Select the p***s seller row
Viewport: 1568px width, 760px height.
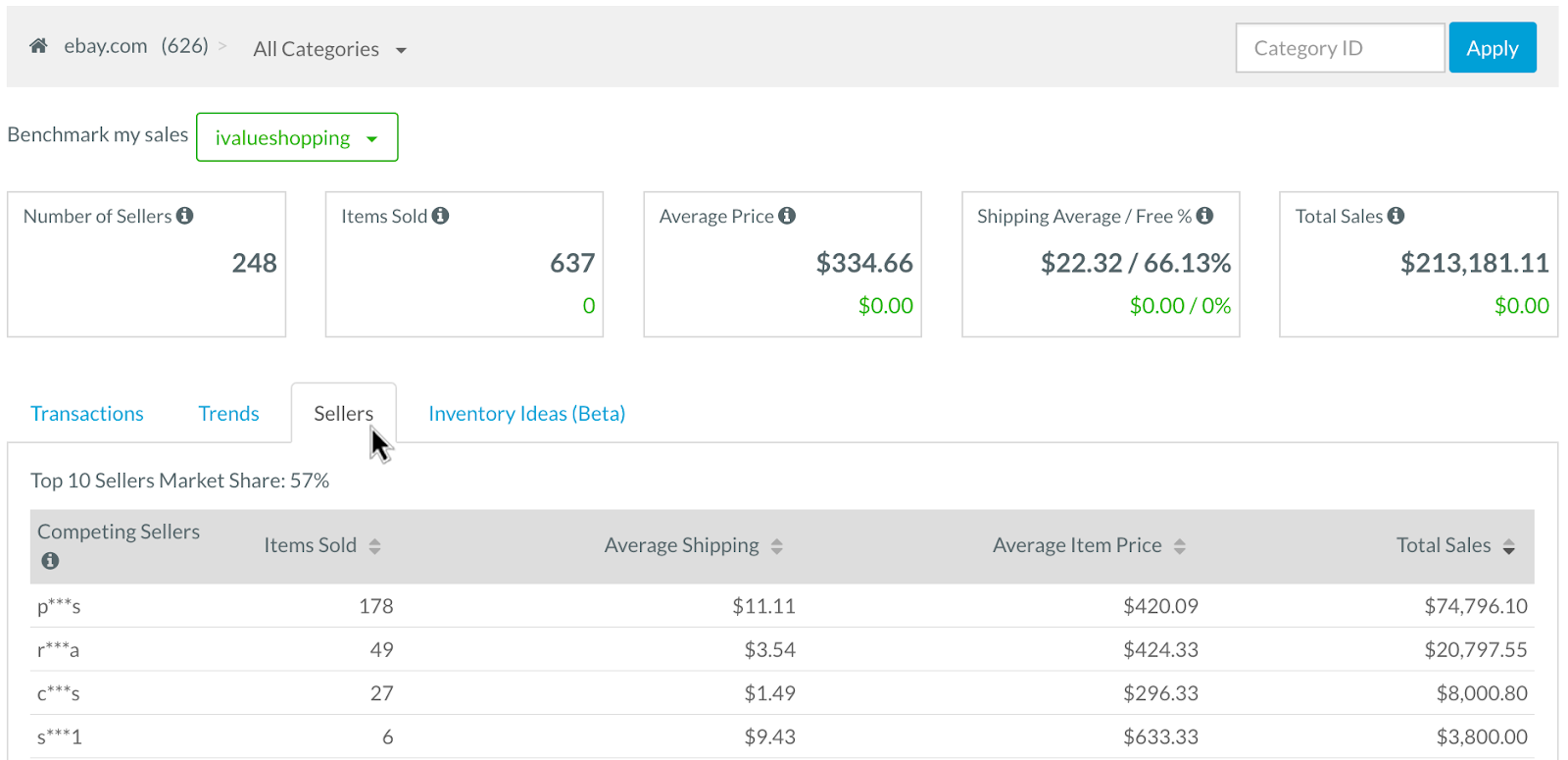tap(59, 606)
